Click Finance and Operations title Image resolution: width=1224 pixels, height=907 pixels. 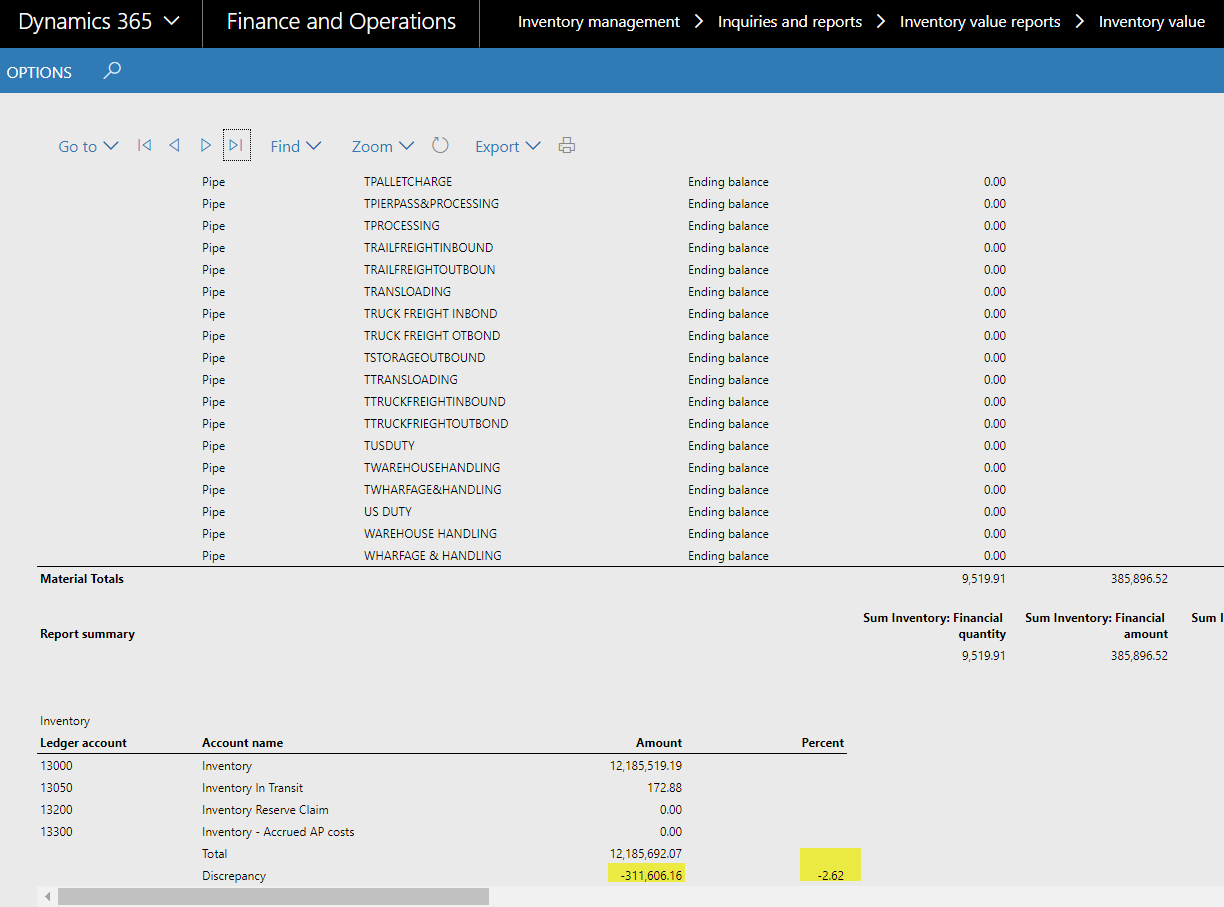pyautogui.click(x=341, y=22)
